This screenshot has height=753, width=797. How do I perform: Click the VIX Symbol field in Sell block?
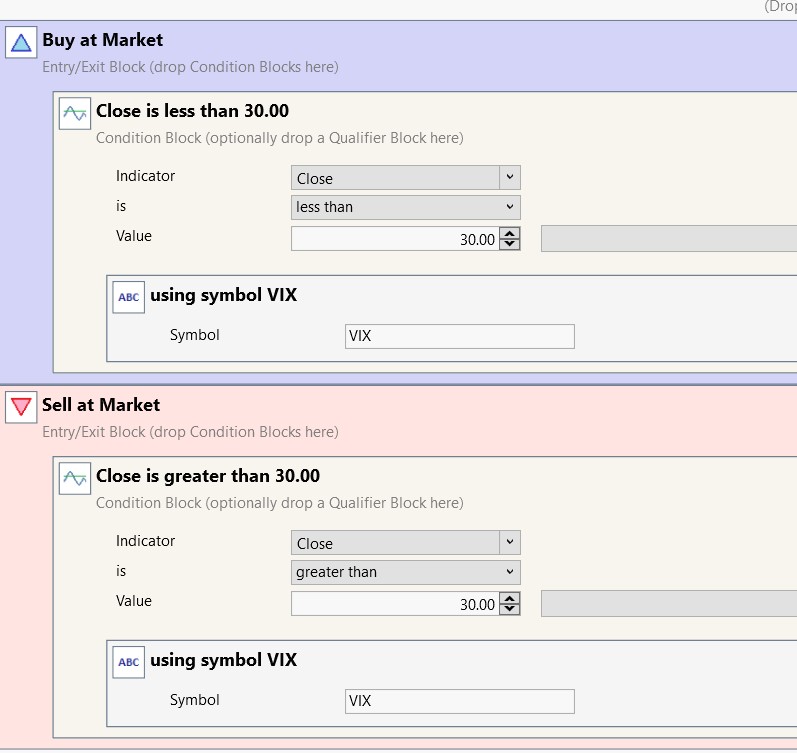(459, 701)
